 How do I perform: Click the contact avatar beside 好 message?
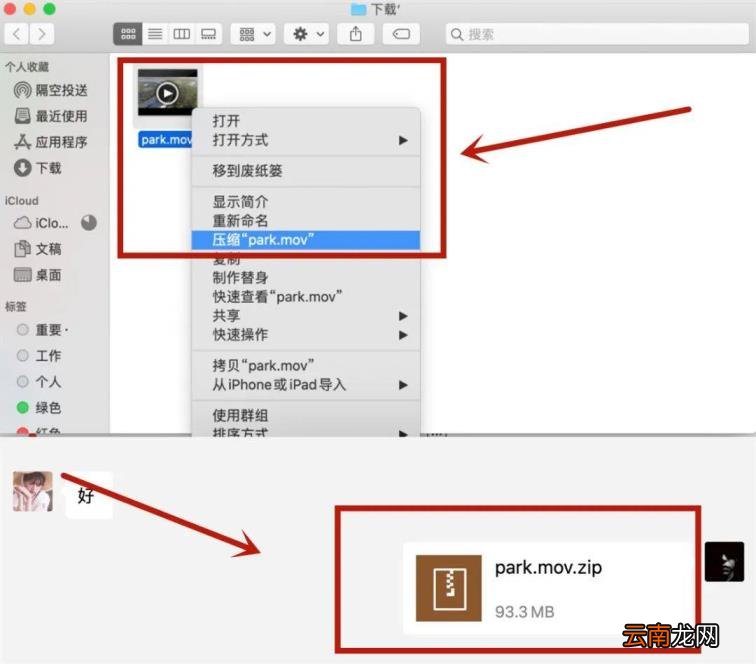click(x=33, y=491)
